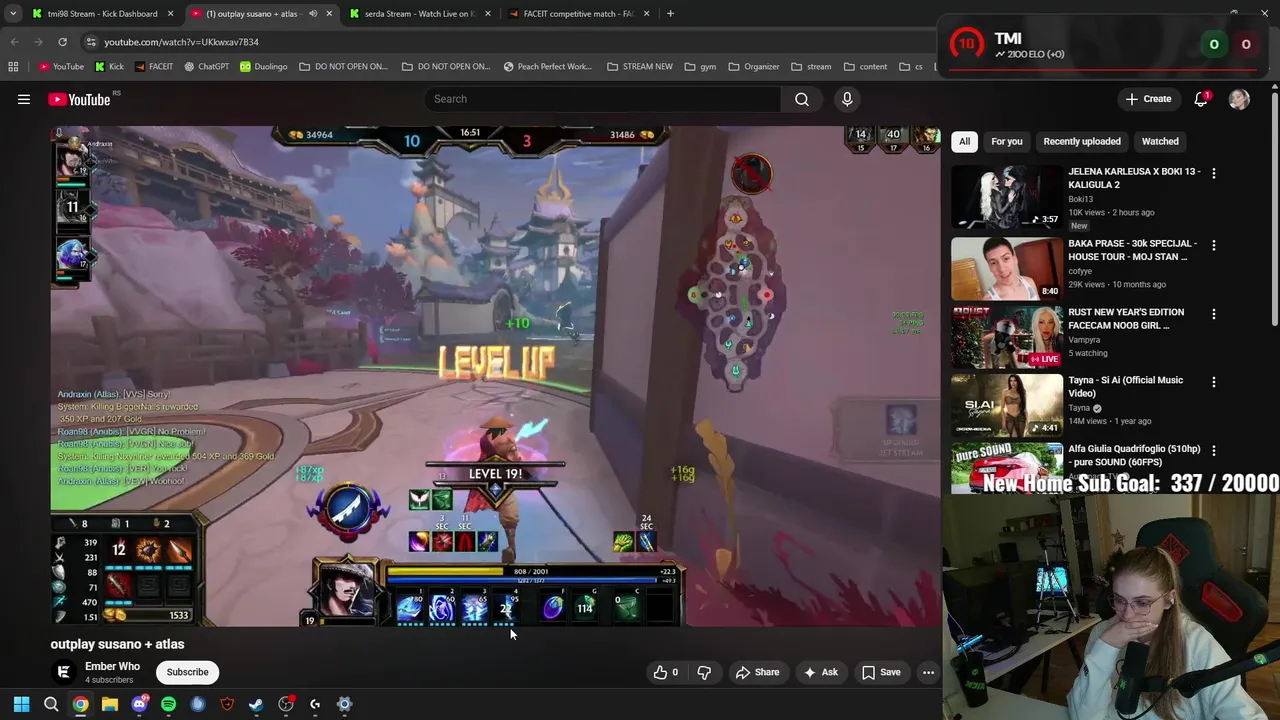Go back in Chrome browser

(x=14, y=42)
